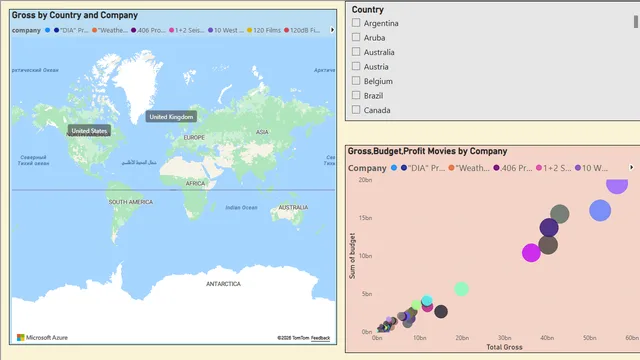This screenshot has height=360, width=640.
Task: Click the Country slicer header
Action: pos(368,9)
